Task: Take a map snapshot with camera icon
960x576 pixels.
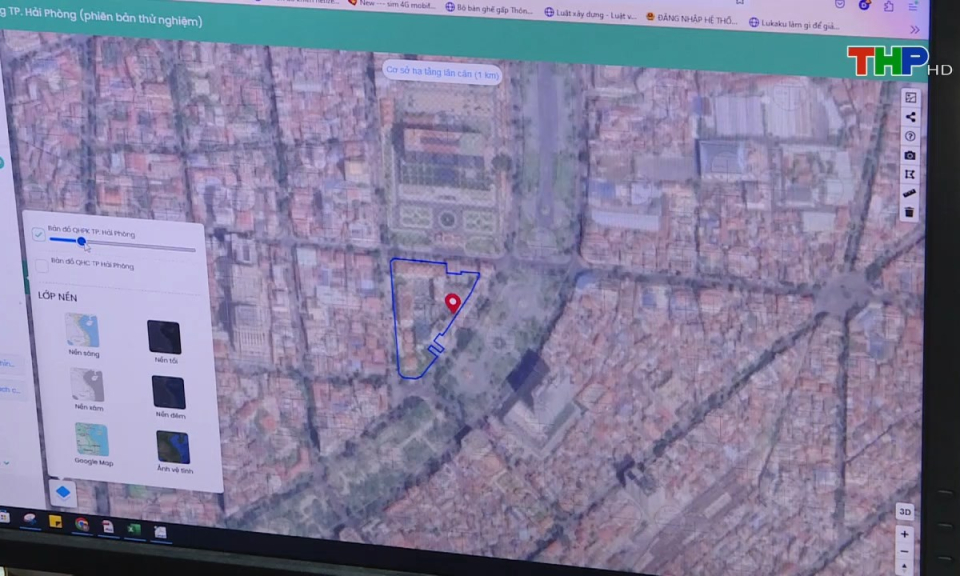Action: point(910,155)
